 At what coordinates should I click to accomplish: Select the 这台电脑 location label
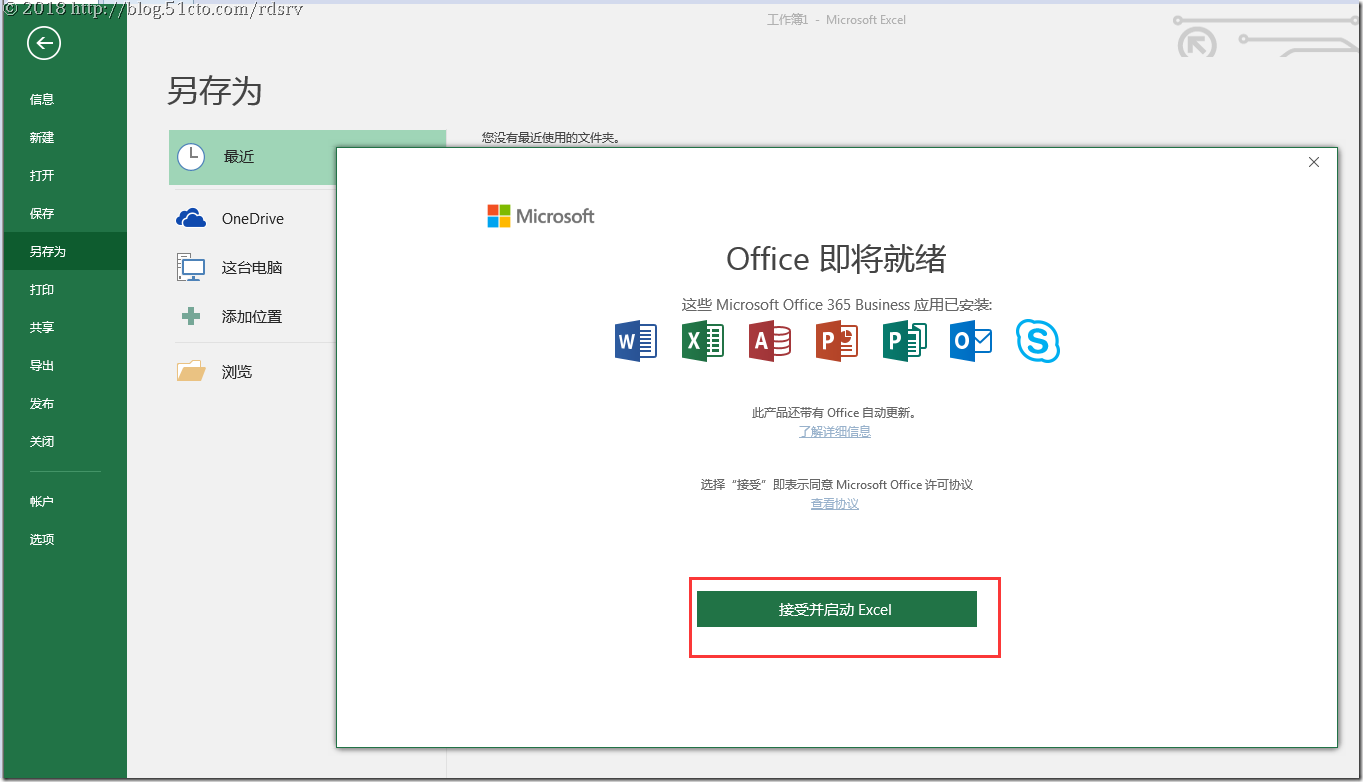[x=252, y=268]
